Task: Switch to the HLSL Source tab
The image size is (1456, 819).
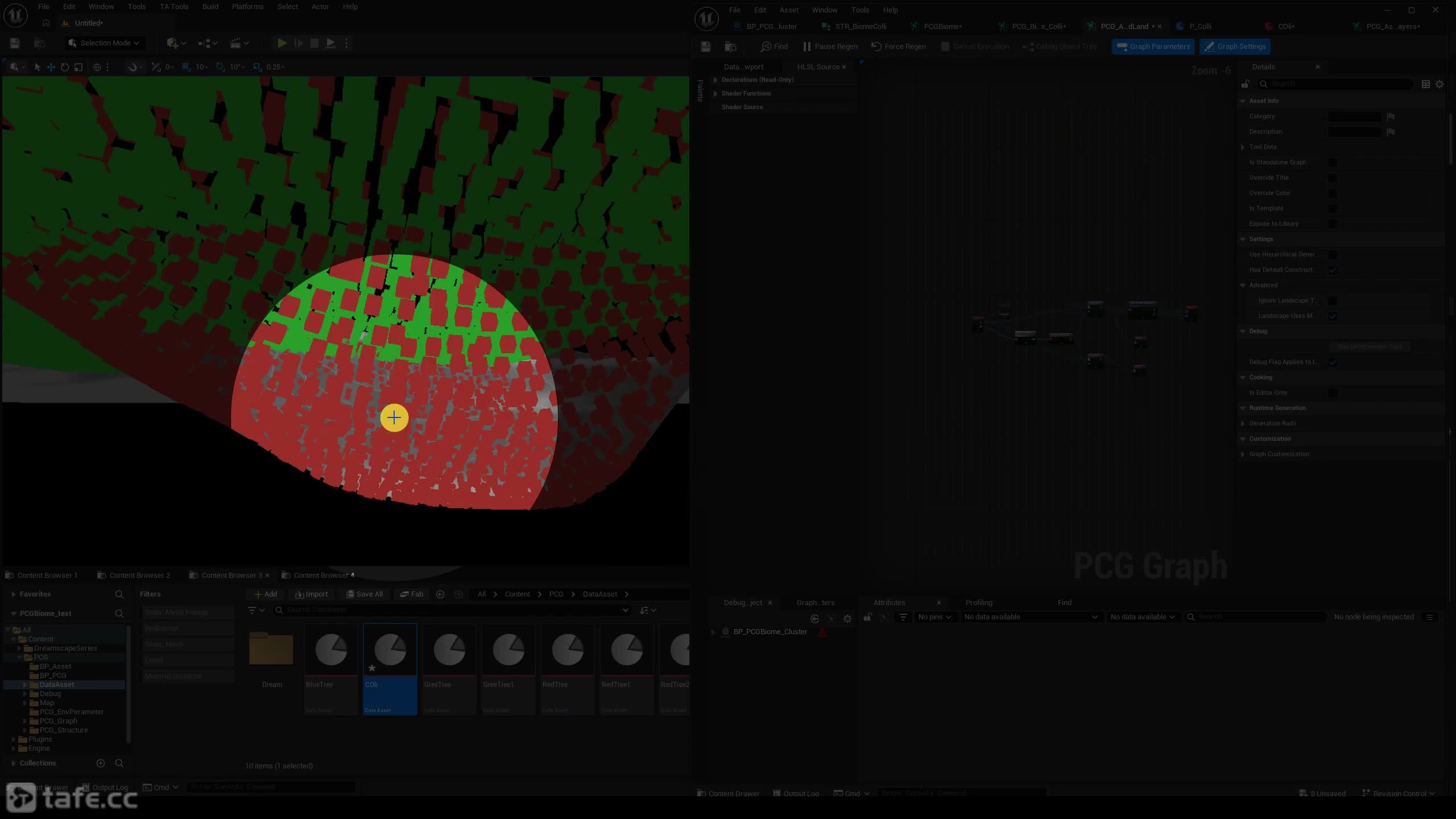Action: (818, 67)
